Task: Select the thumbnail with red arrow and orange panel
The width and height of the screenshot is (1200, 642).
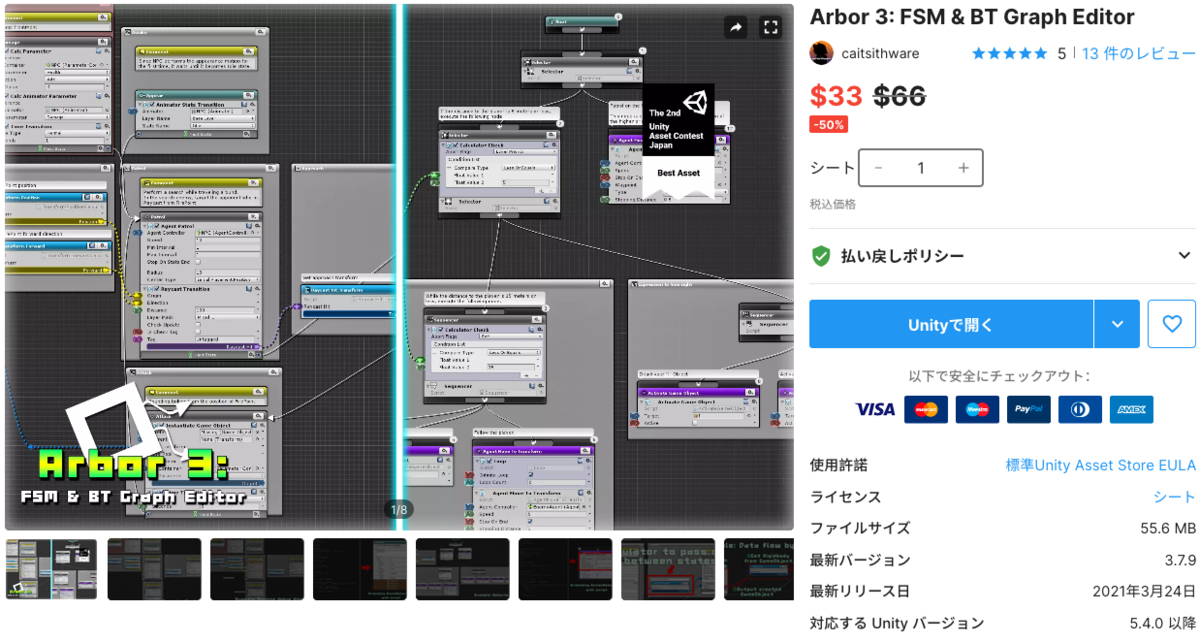Action: (359, 570)
